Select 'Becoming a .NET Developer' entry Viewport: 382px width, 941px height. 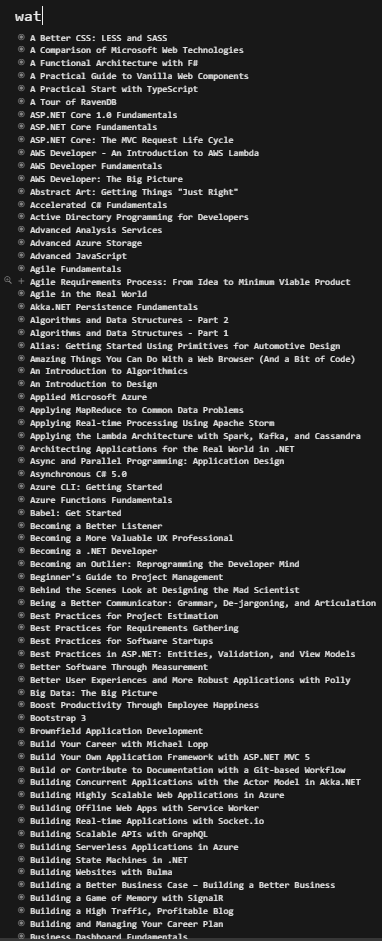click(94, 551)
